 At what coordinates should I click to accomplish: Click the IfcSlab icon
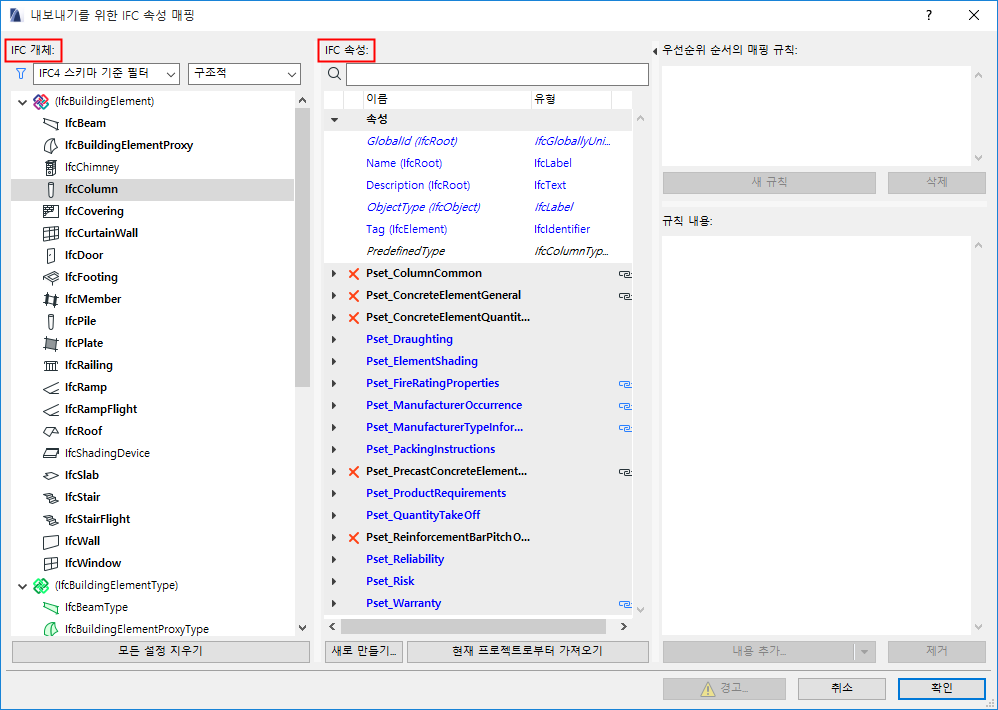(x=50, y=475)
